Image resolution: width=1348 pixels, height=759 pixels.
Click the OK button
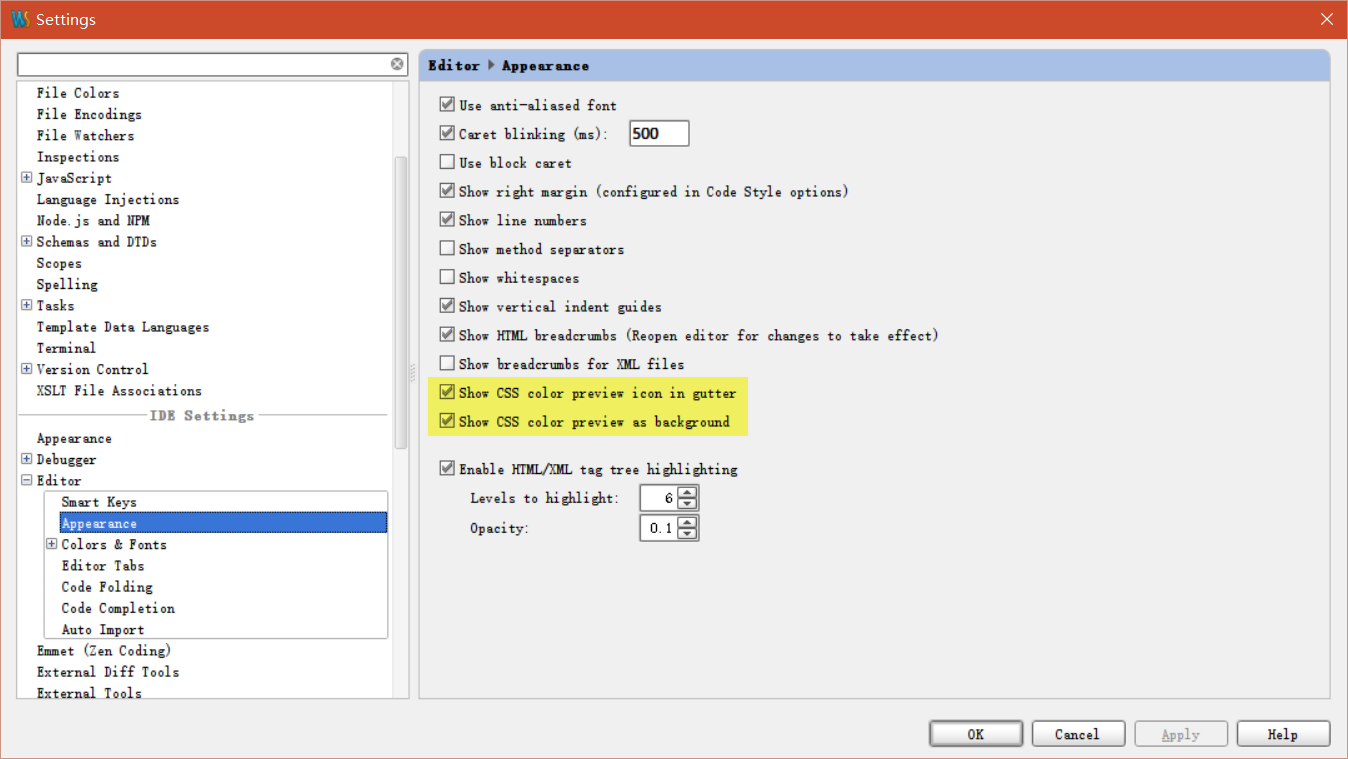coord(976,734)
